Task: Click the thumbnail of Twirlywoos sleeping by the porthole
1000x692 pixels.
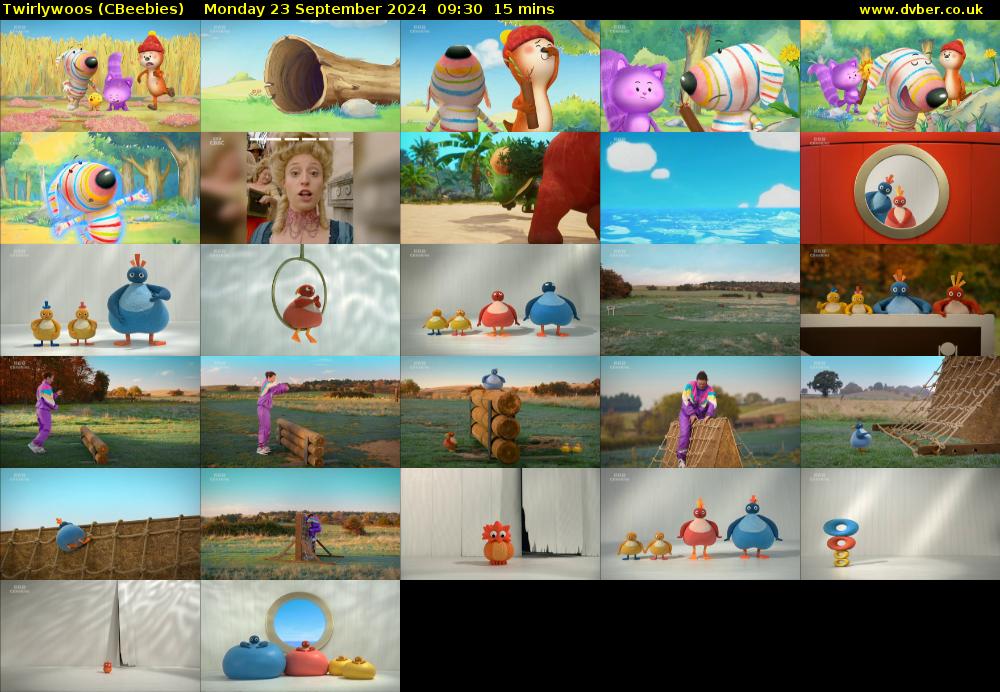Action: click(300, 633)
